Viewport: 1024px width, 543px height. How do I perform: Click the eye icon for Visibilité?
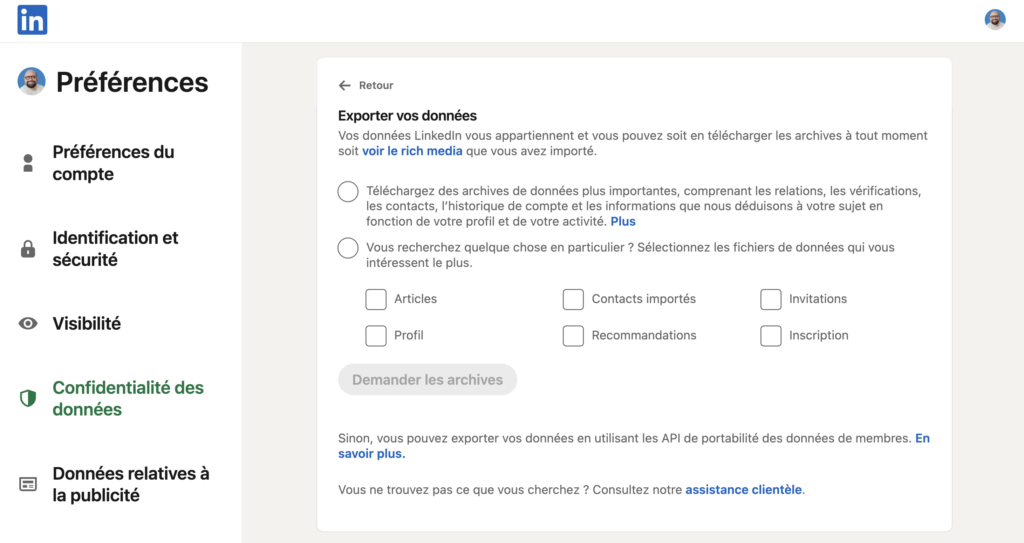pyautogui.click(x=28, y=324)
